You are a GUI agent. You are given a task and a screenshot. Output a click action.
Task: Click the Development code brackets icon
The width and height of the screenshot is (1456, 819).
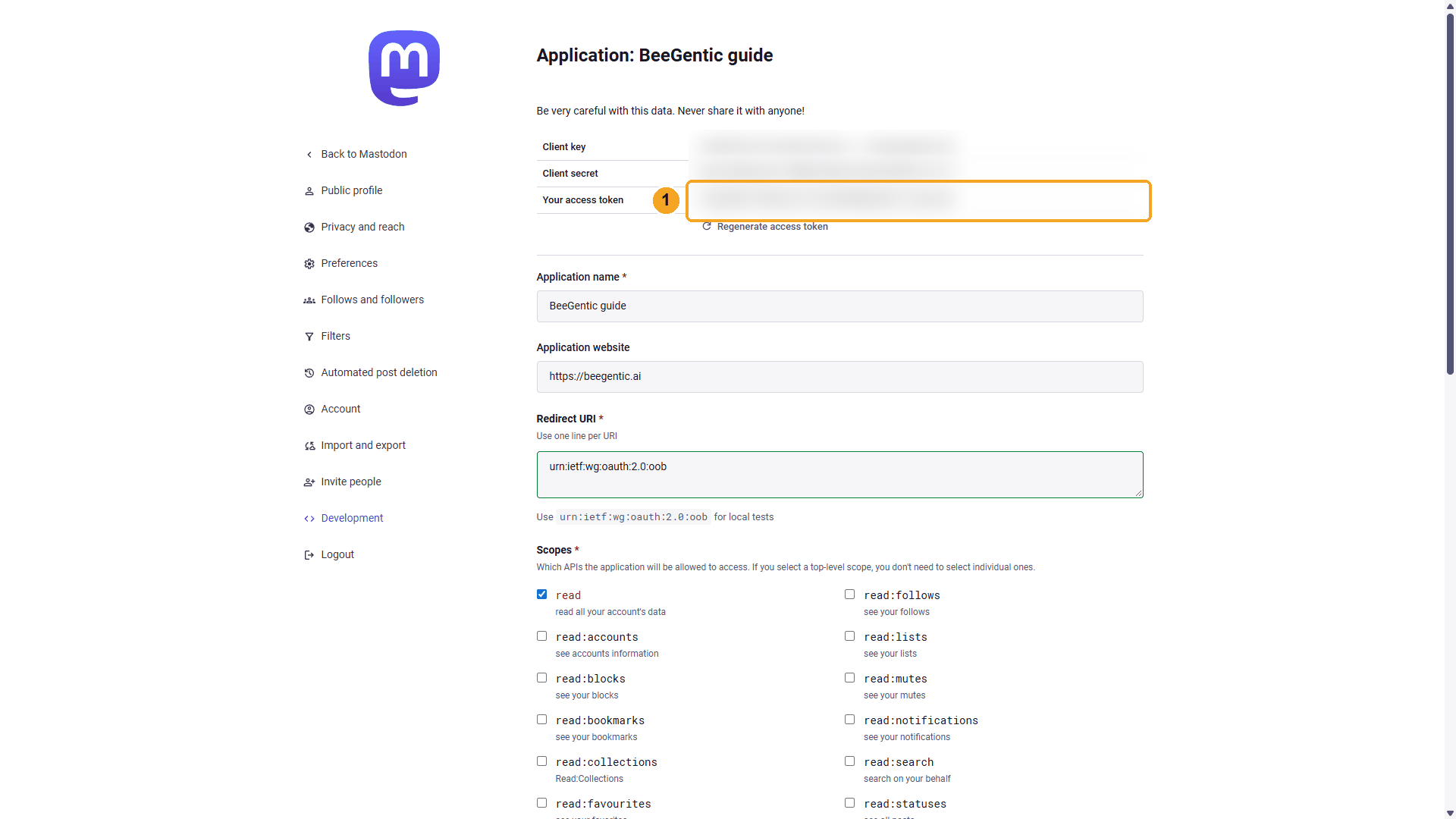309,519
